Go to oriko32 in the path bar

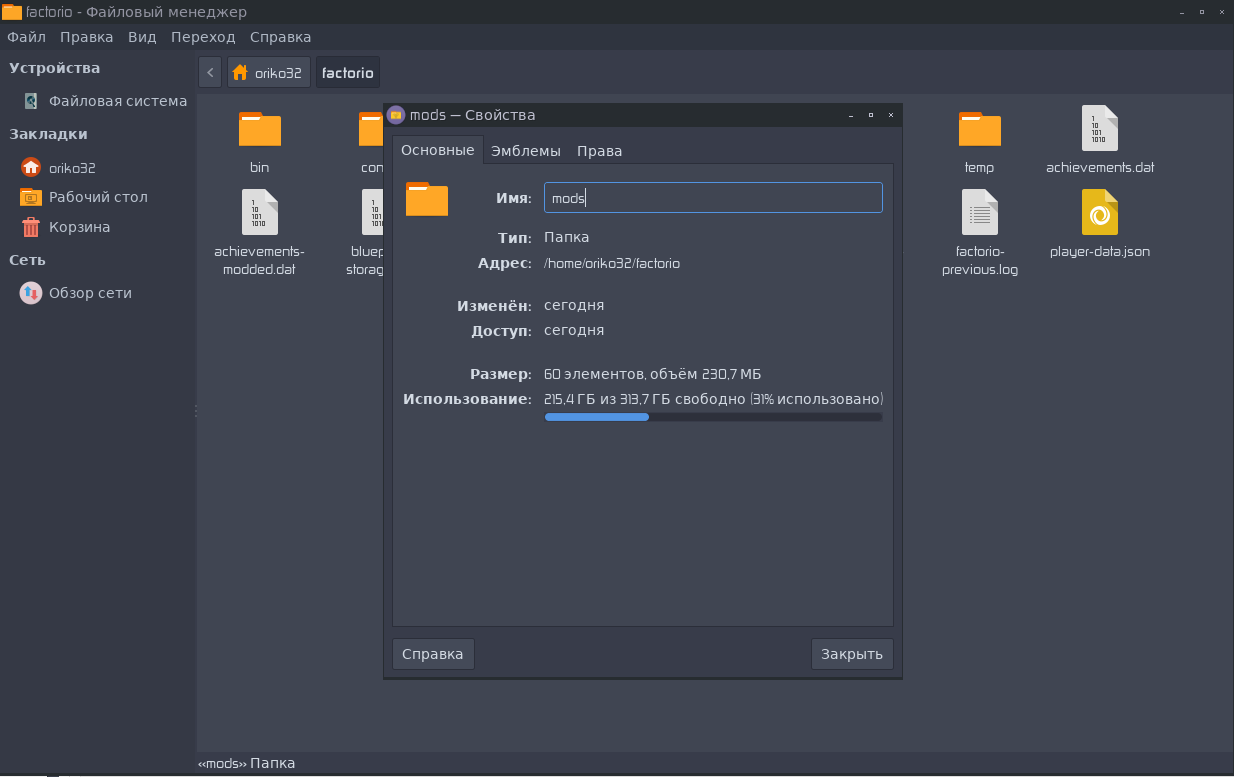269,73
